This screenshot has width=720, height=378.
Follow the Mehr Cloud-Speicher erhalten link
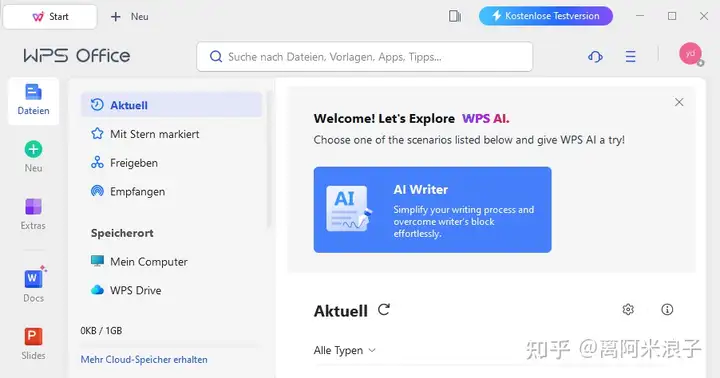tap(144, 360)
